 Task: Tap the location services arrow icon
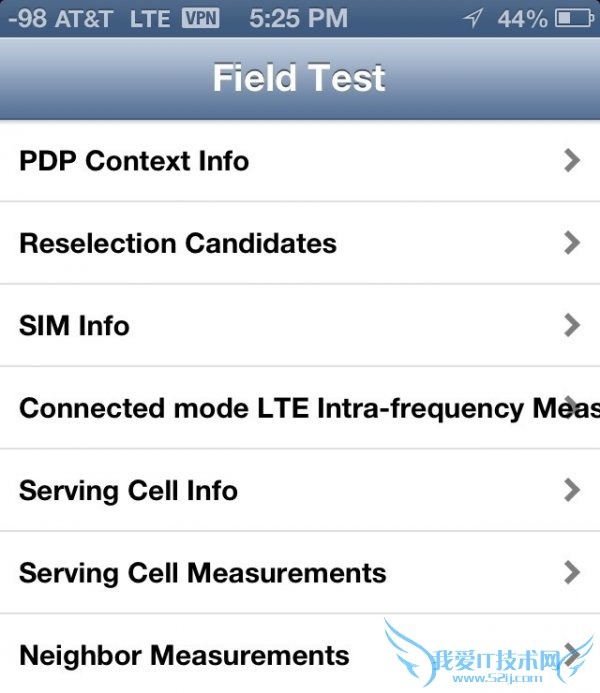point(474,18)
